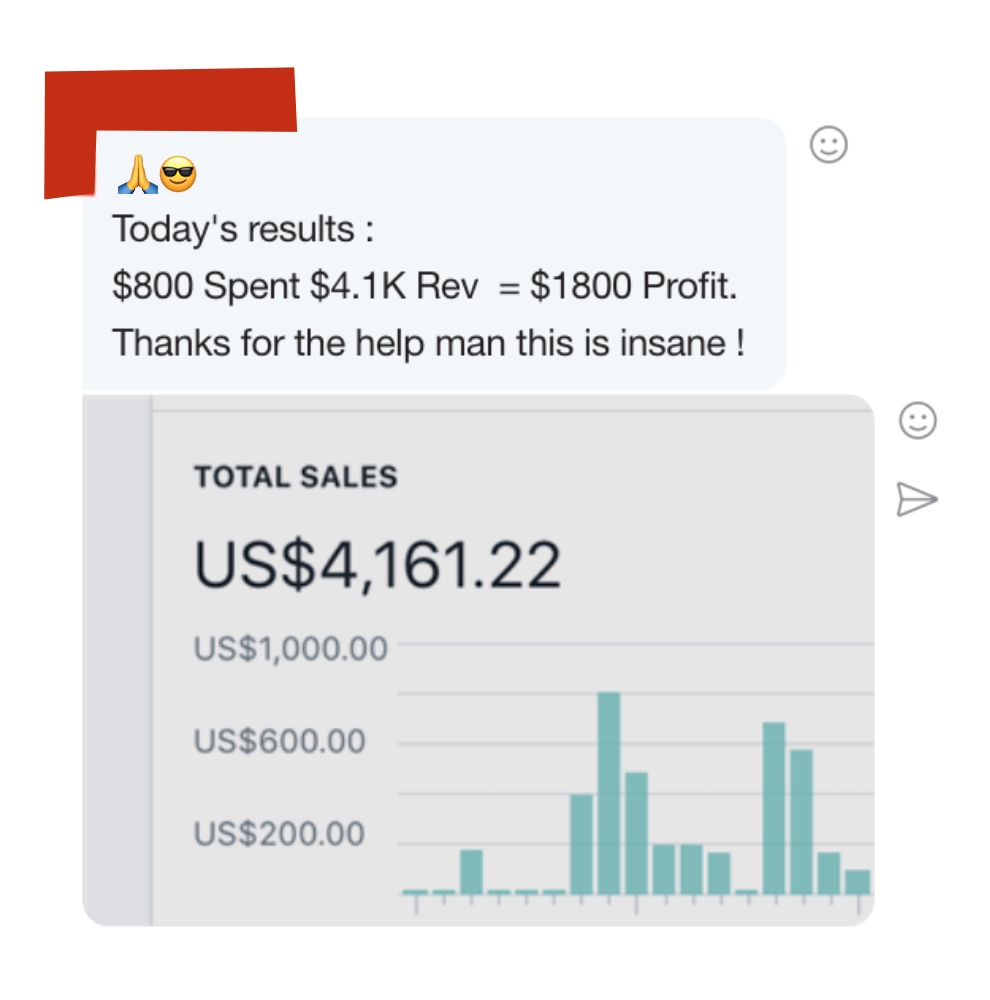Click the emoji reaction icon beside the sales image
990x1000 pixels.
[x=918, y=420]
